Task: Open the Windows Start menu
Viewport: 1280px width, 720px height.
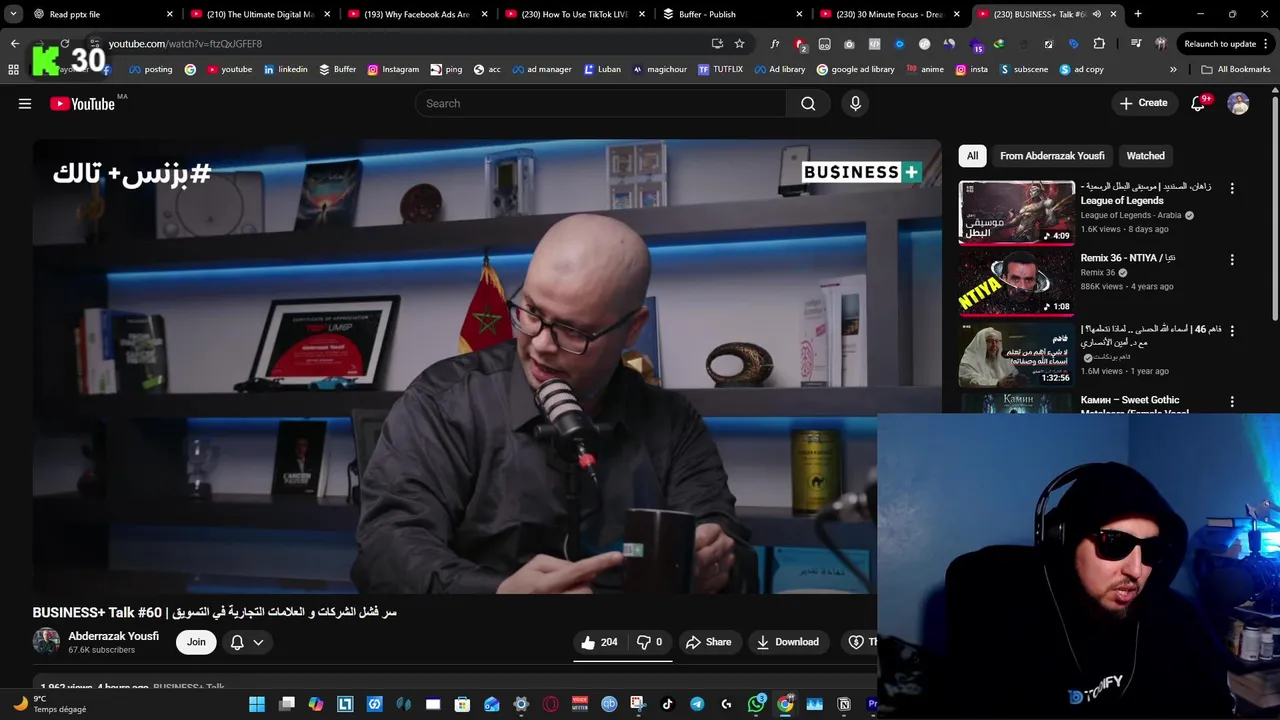Action: point(257,704)
